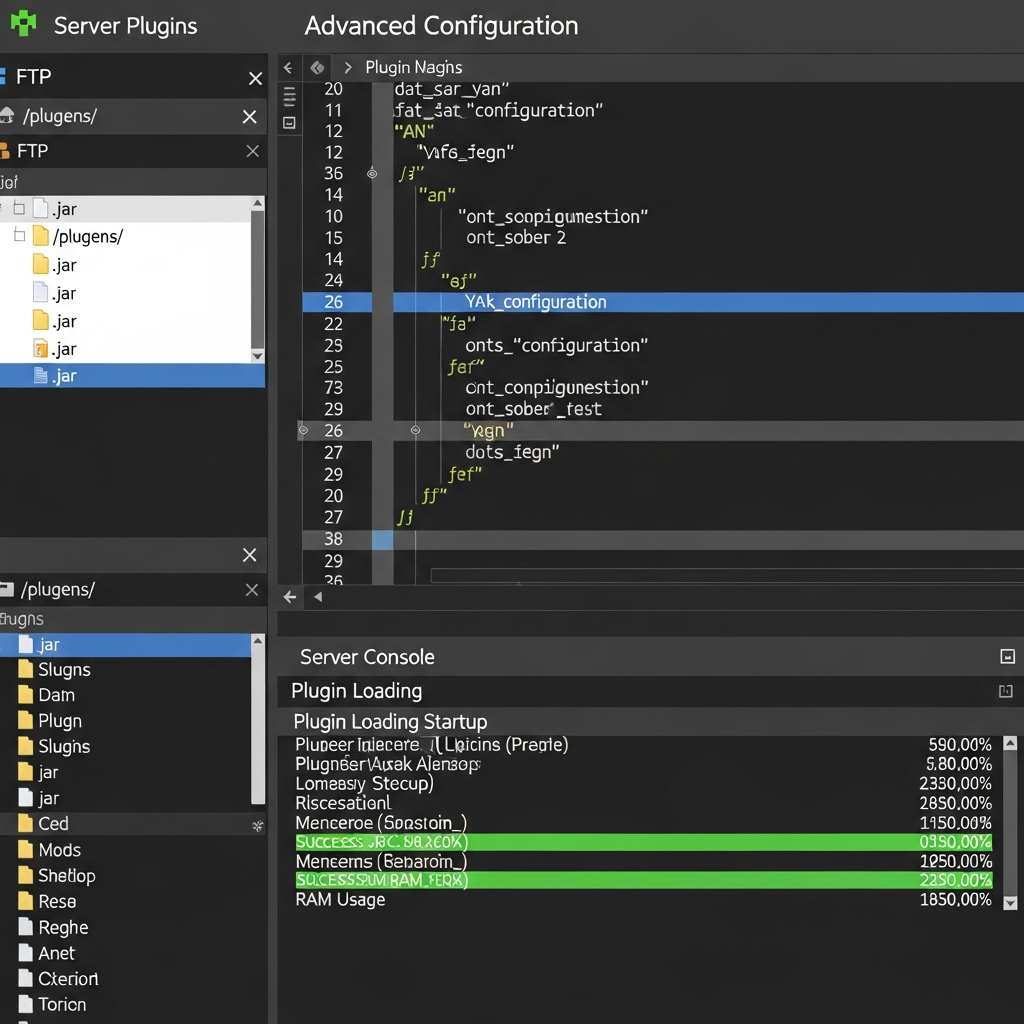Click the upper file tree scrollbar's up arrow
Image resolution: width=1024 pixels, height=1024 pixels.
click(x=258, y=203)
